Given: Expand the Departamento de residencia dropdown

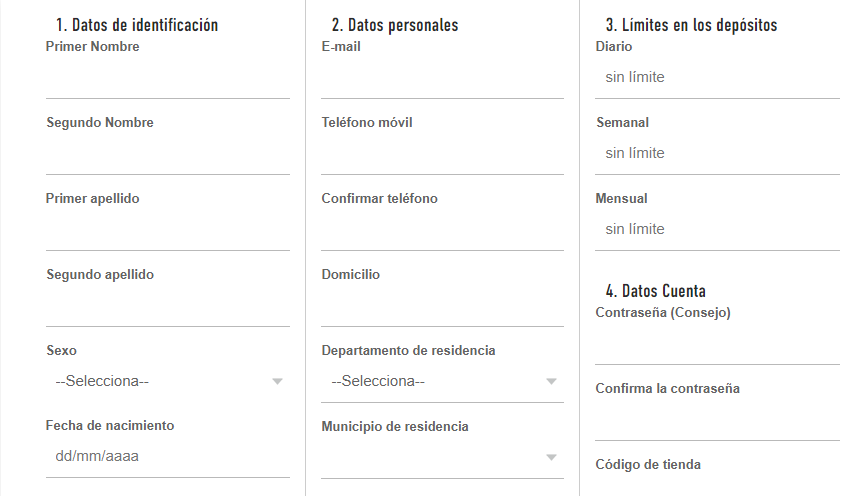Looking at the screenshot, I should [442, 381].
